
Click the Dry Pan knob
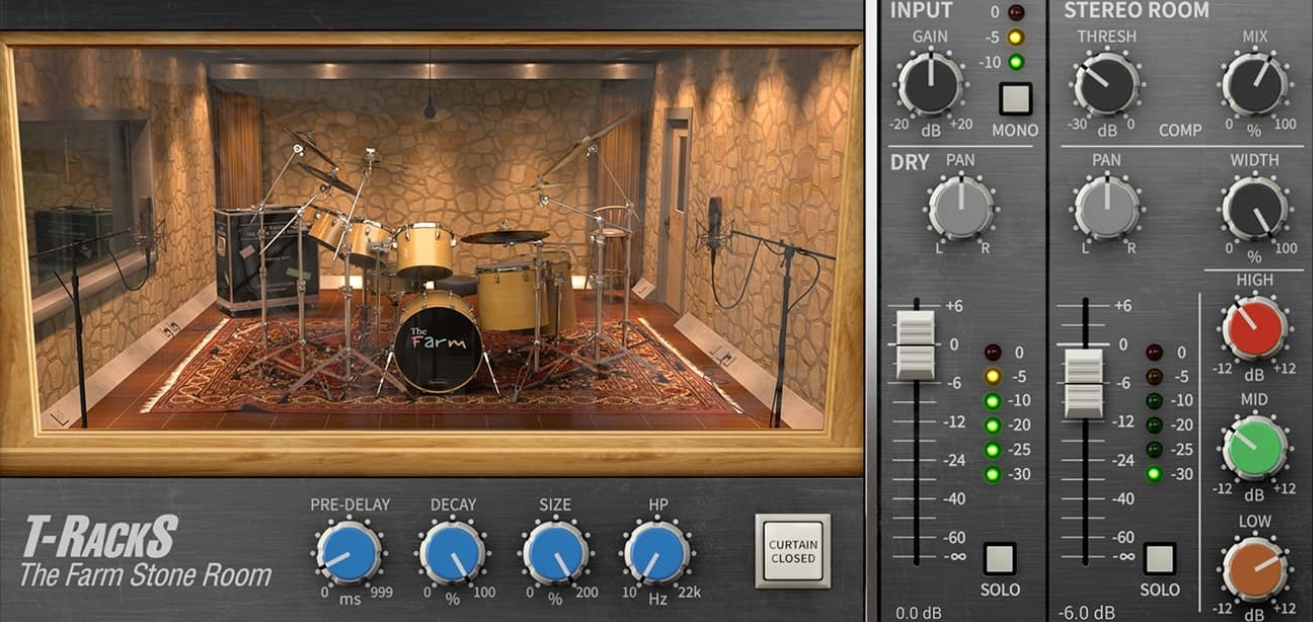pos(961,208)
